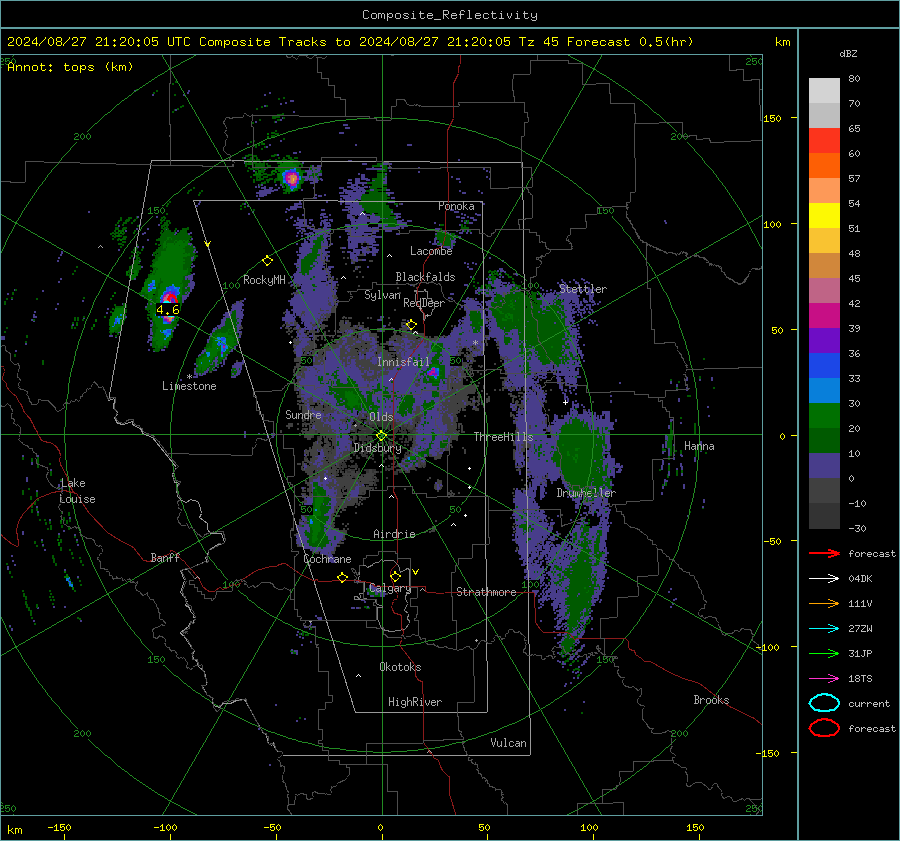The width and height of the screenshot is (900, 841).
Task: Click the HighRiver label
Action: 414,702
